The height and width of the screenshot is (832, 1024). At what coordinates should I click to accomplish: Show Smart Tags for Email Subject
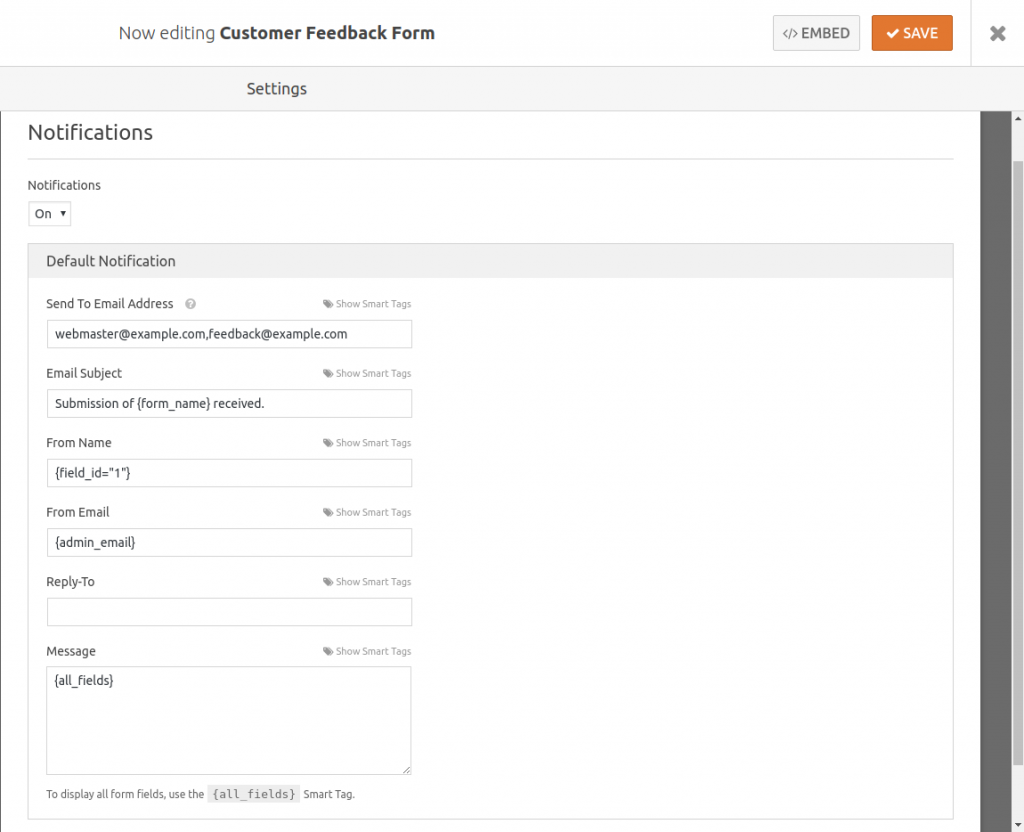coord(367,373)
